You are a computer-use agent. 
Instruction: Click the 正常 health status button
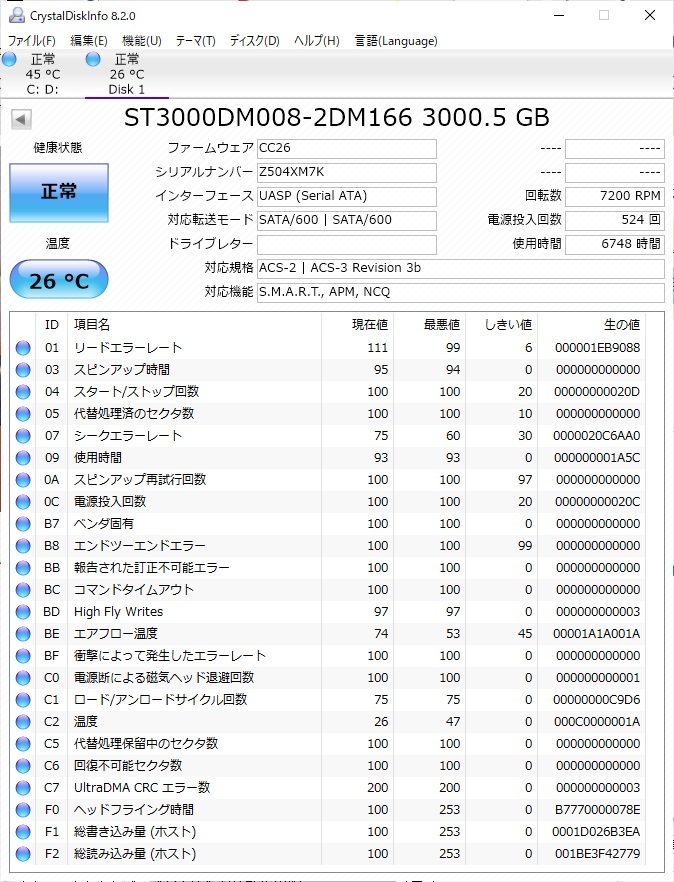coord(59,192)
